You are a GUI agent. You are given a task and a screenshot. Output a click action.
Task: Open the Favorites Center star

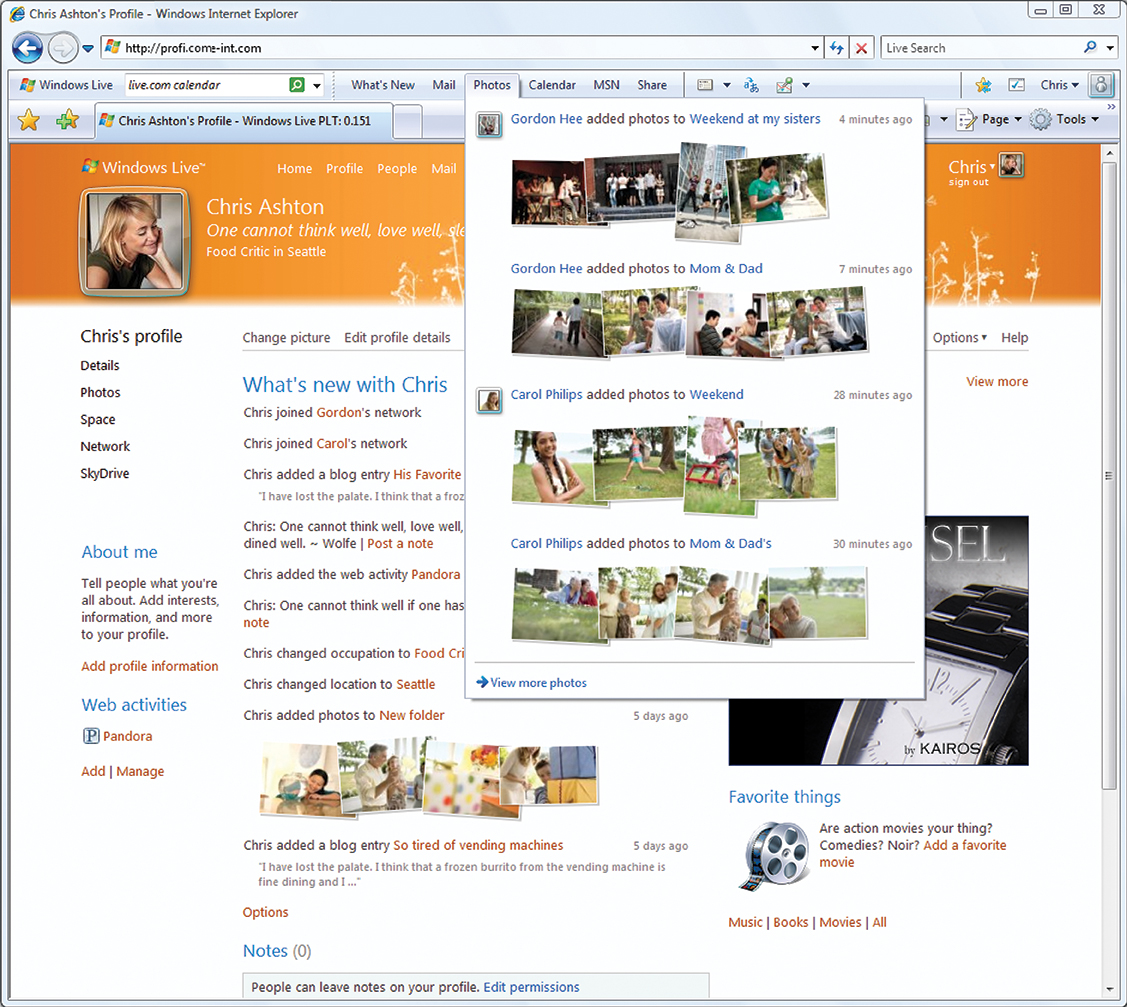pyautogui.click(x=29, y=119)
